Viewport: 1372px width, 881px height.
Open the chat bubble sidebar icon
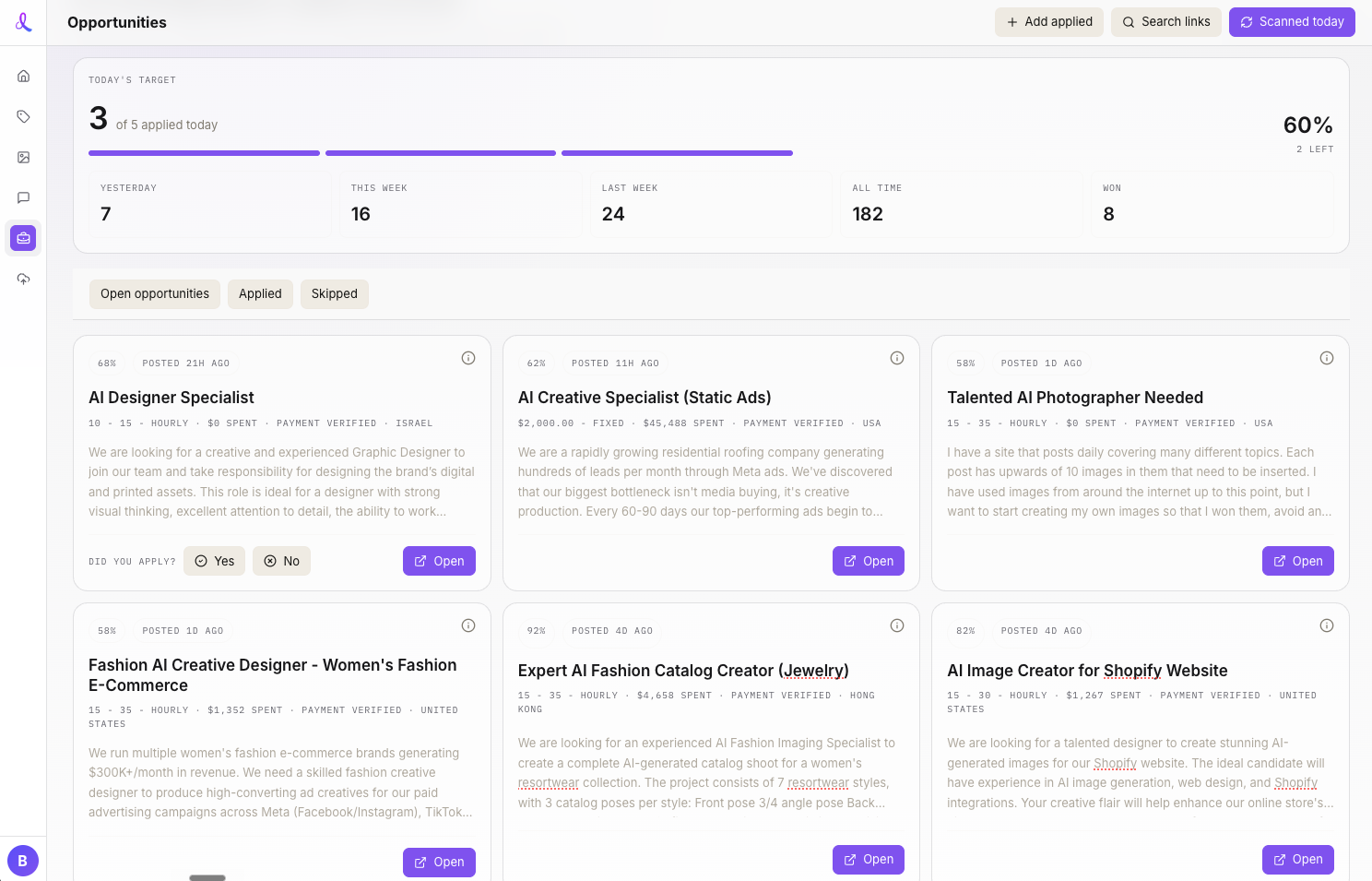coord(23,197)
